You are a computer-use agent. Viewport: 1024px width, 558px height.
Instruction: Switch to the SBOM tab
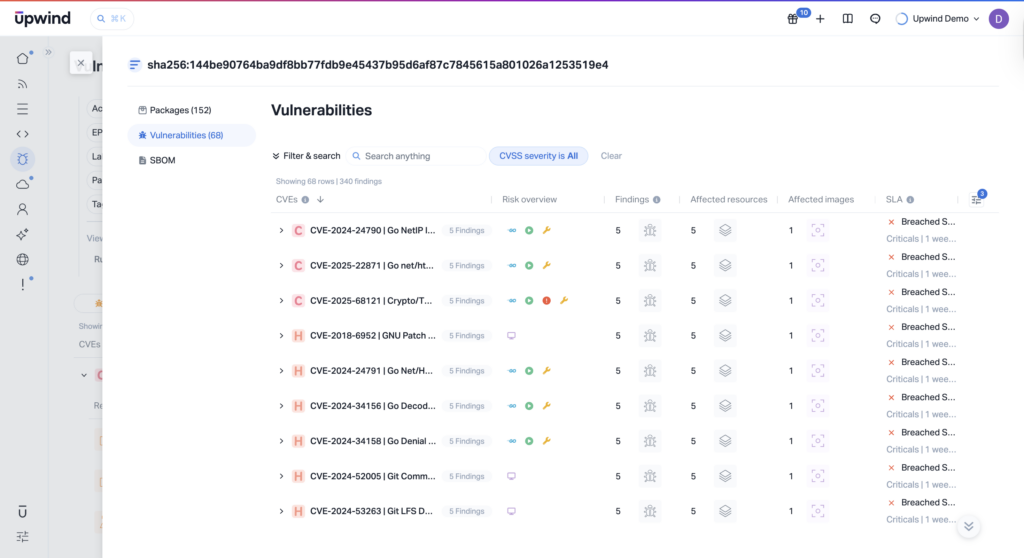click(x=162, y=160)
